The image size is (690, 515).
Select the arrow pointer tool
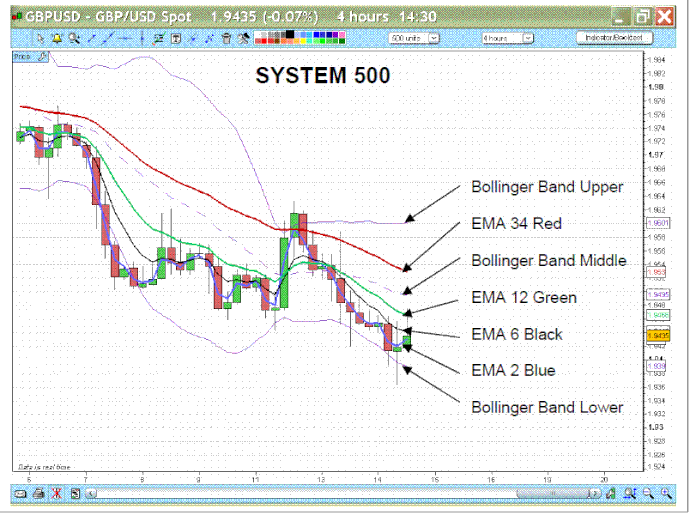pyautogui.click(x=40, y=39)
